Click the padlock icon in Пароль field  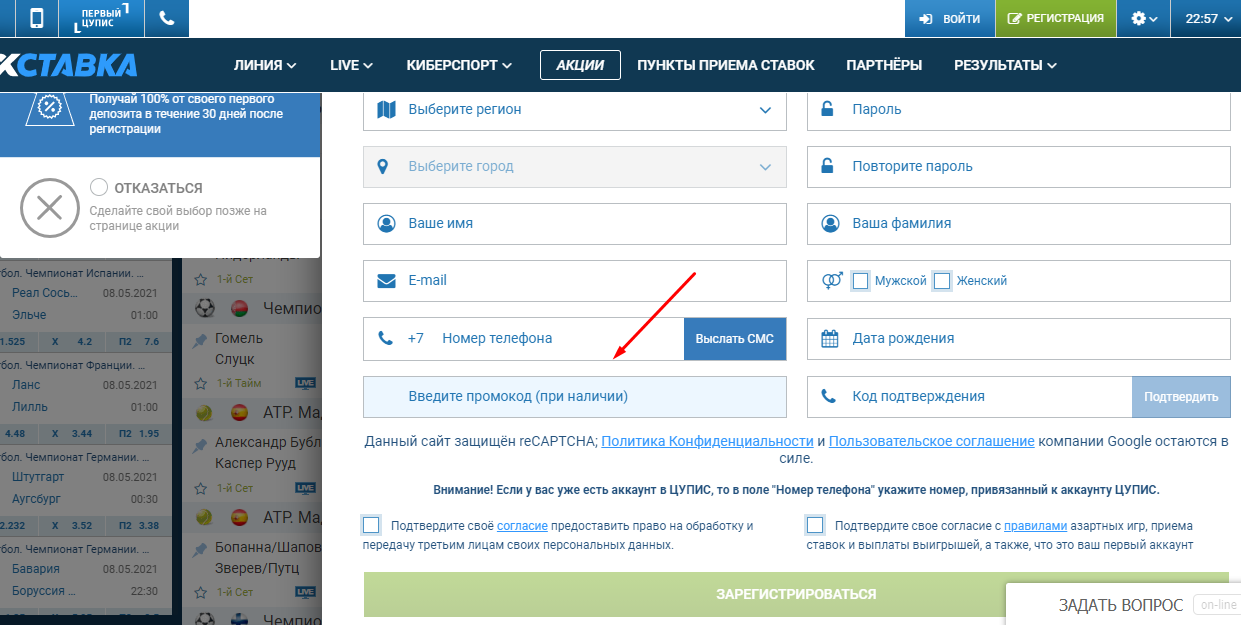[828, 109]
